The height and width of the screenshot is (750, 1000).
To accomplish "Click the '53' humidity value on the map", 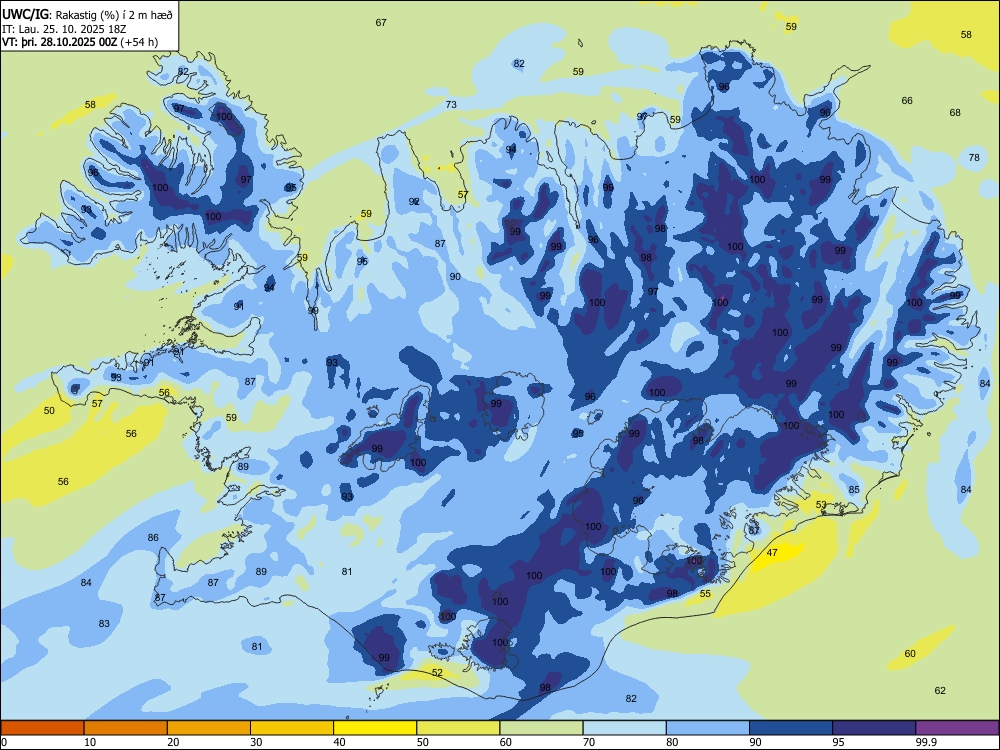I will (x=821, y=504).
